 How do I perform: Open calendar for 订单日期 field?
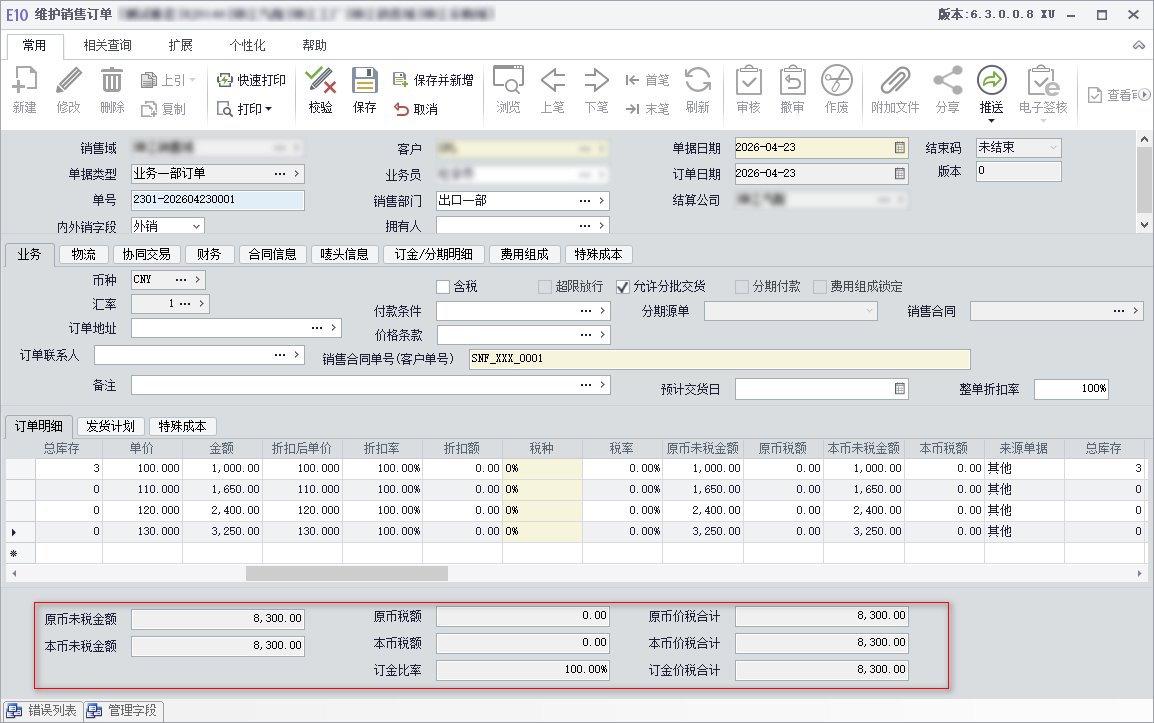point(899,174)
